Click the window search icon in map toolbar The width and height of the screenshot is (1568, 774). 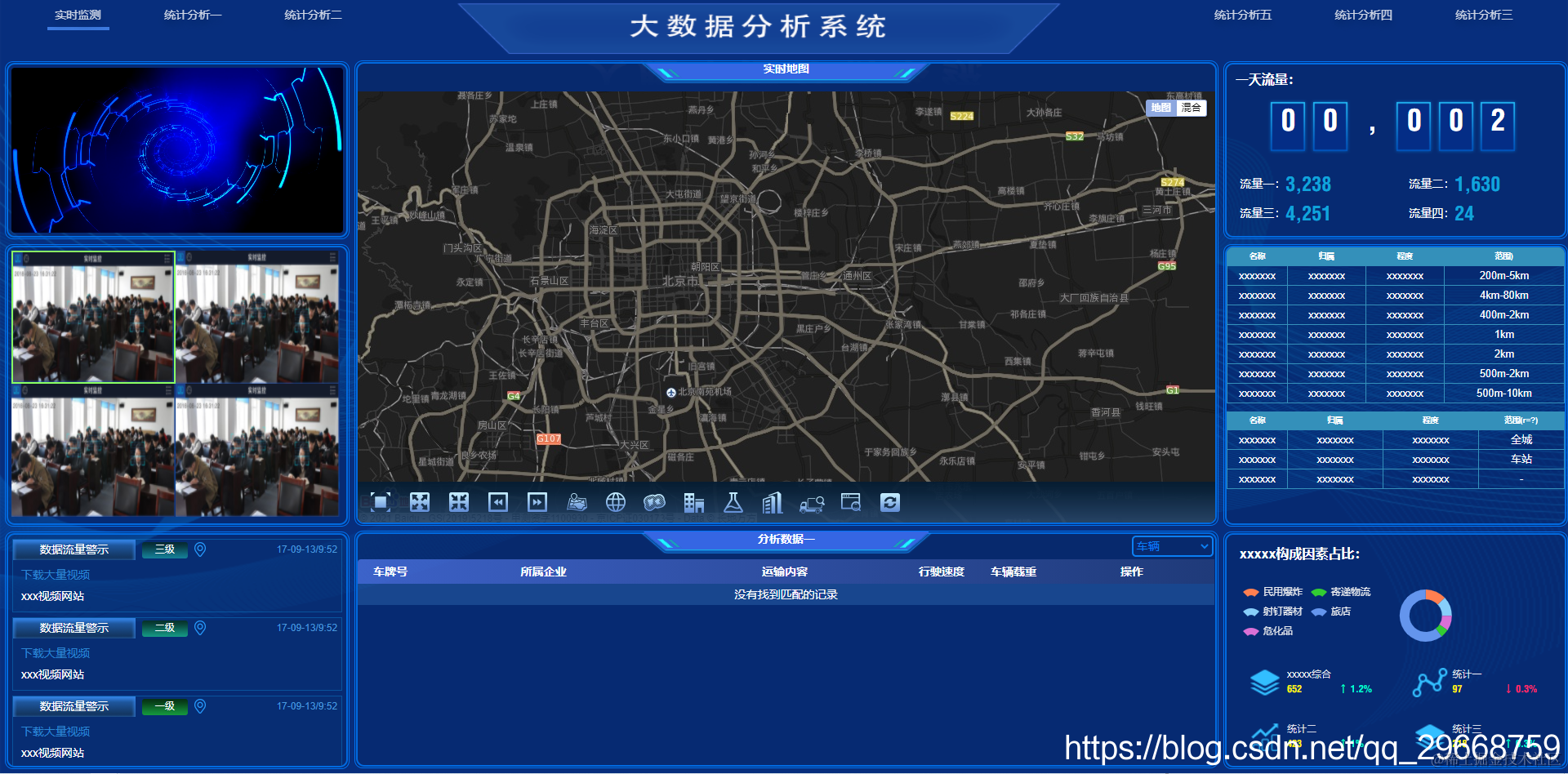[851, 502]
